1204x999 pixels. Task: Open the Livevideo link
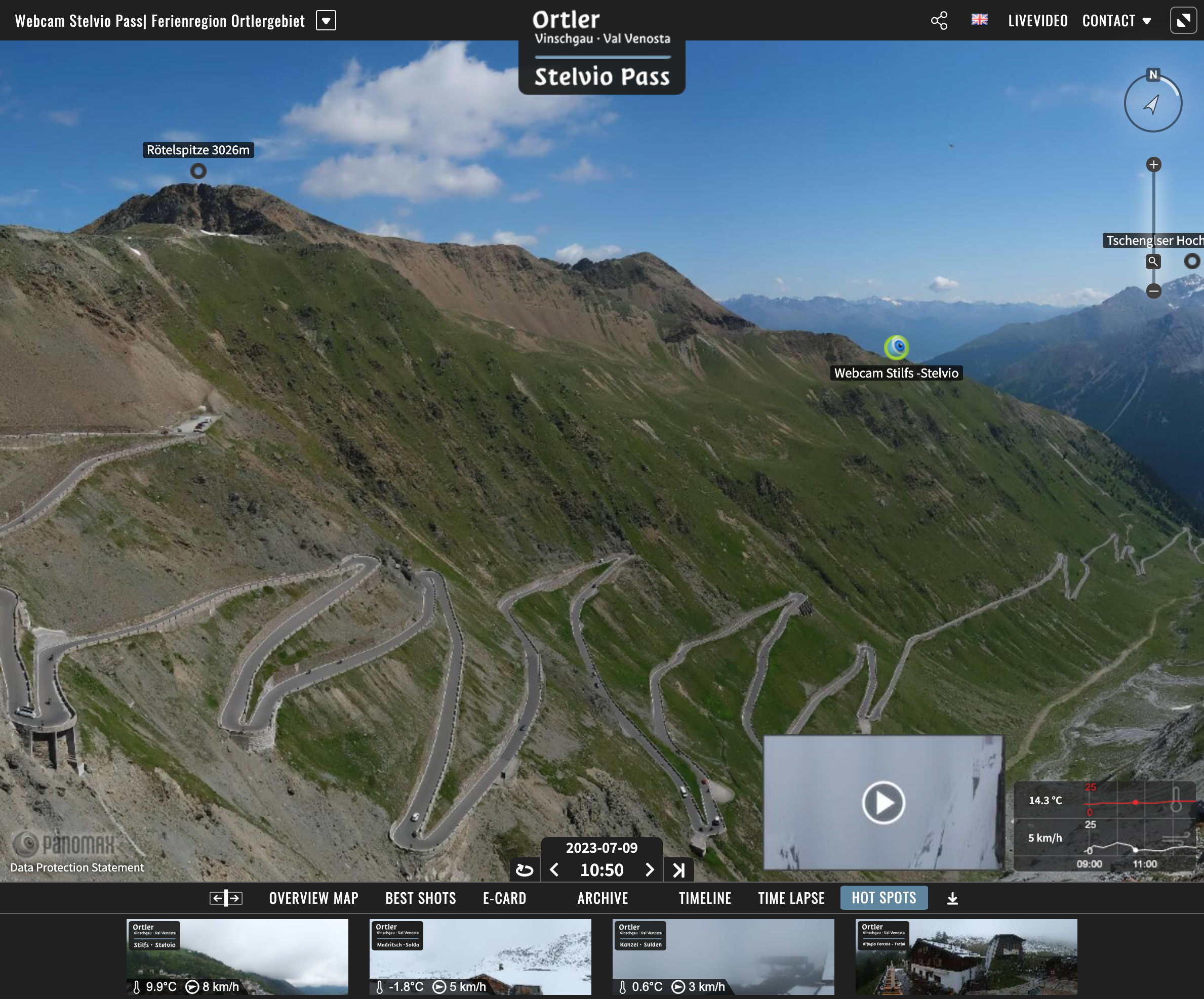pyautogui.click(x=1038, y=21)
